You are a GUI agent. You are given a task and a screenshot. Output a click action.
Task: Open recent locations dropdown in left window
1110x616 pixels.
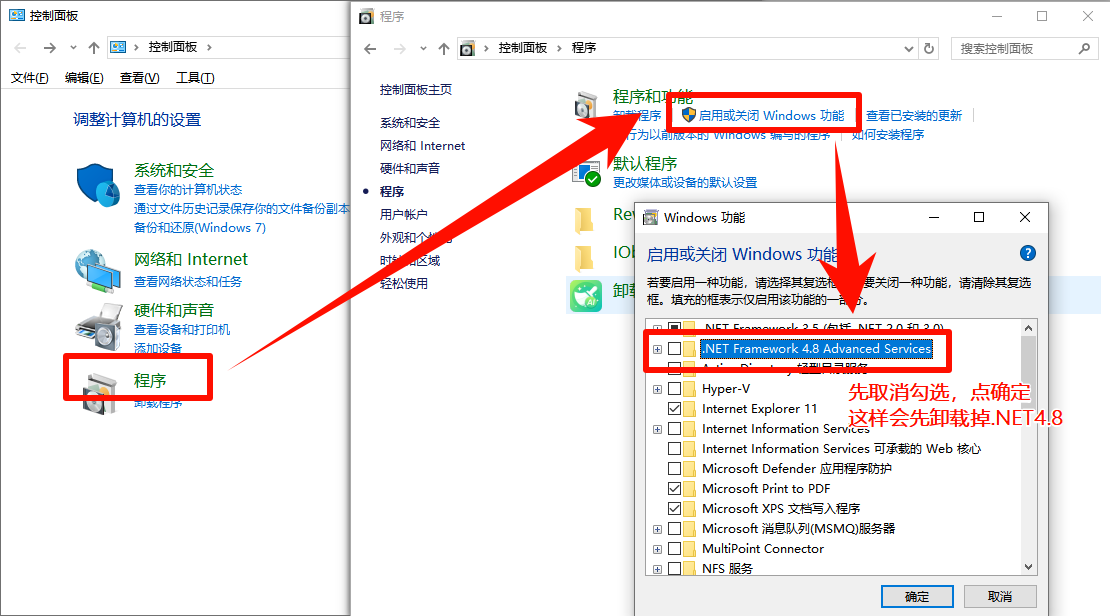(73, 47)
